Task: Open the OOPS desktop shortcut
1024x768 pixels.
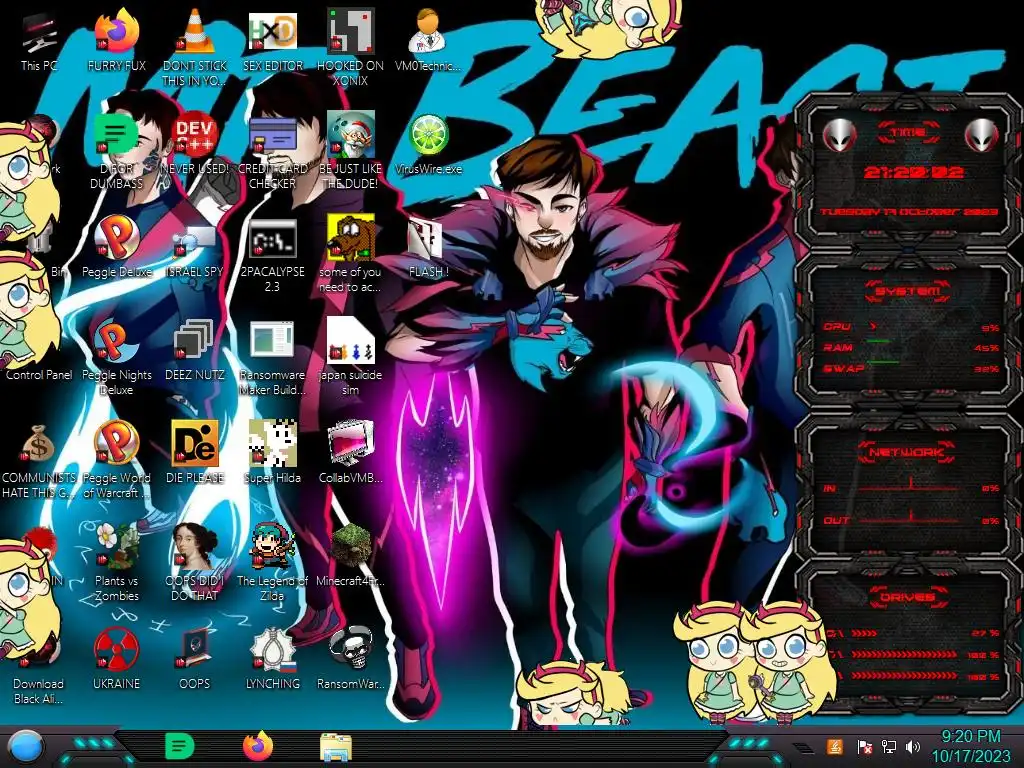Action: pos(195,649)
